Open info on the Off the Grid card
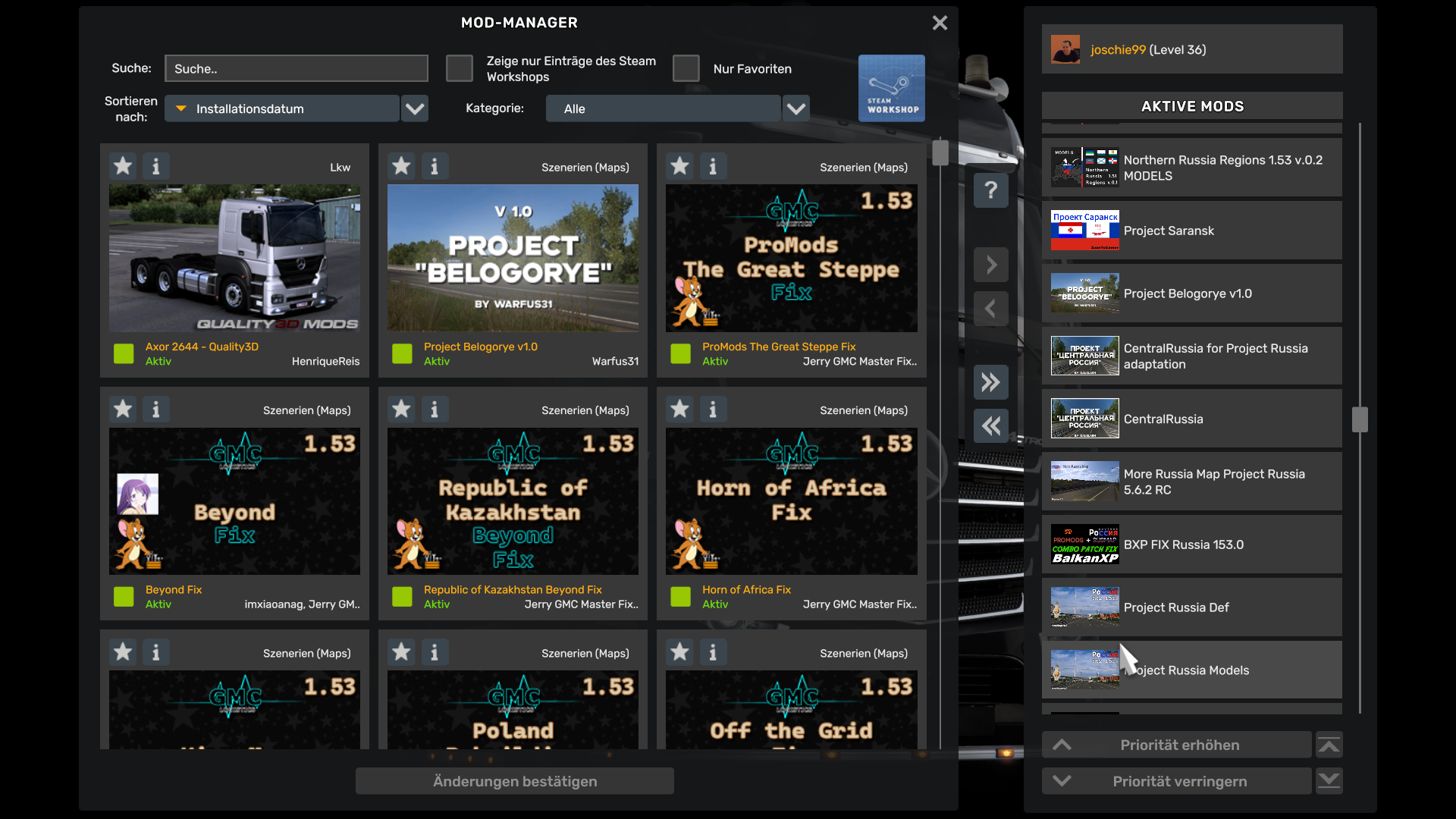Screen dimensions: 1456x819 [x=713, y=652]
